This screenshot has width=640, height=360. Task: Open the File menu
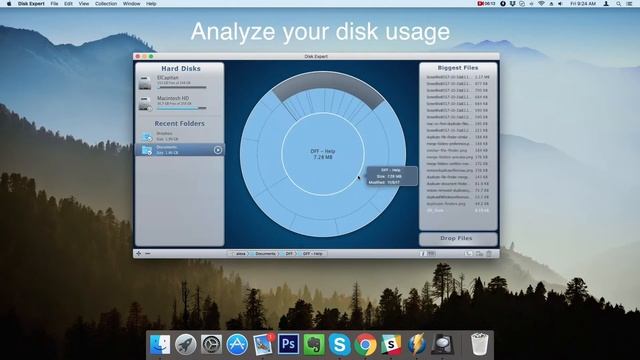coord(54,4)
